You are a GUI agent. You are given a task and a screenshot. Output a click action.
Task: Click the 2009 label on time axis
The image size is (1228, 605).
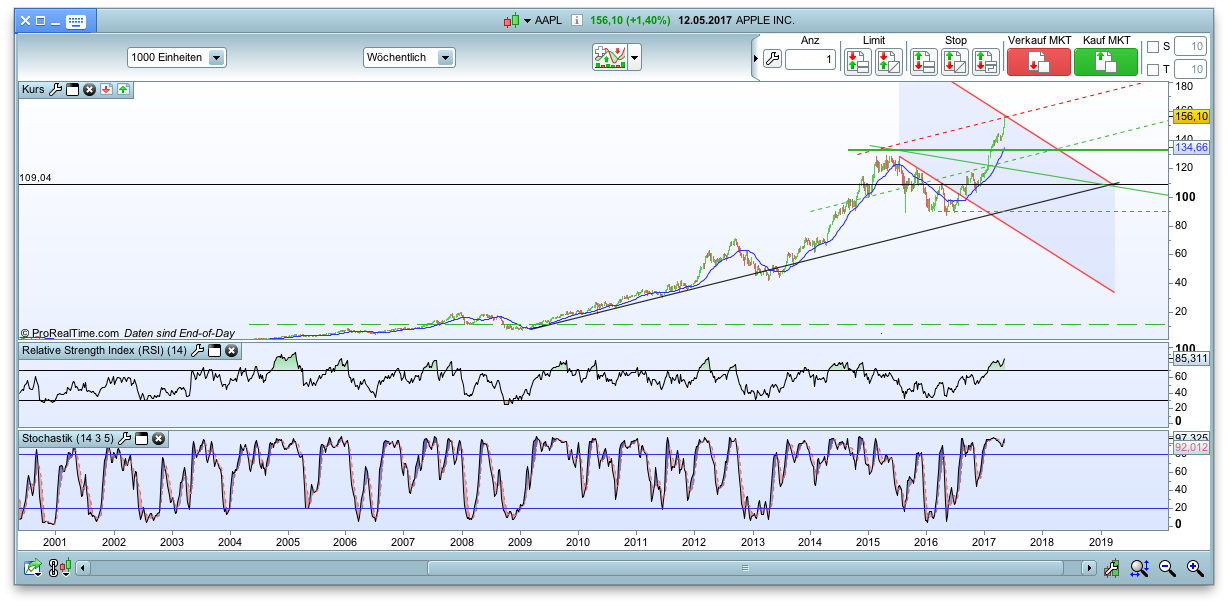520,541
